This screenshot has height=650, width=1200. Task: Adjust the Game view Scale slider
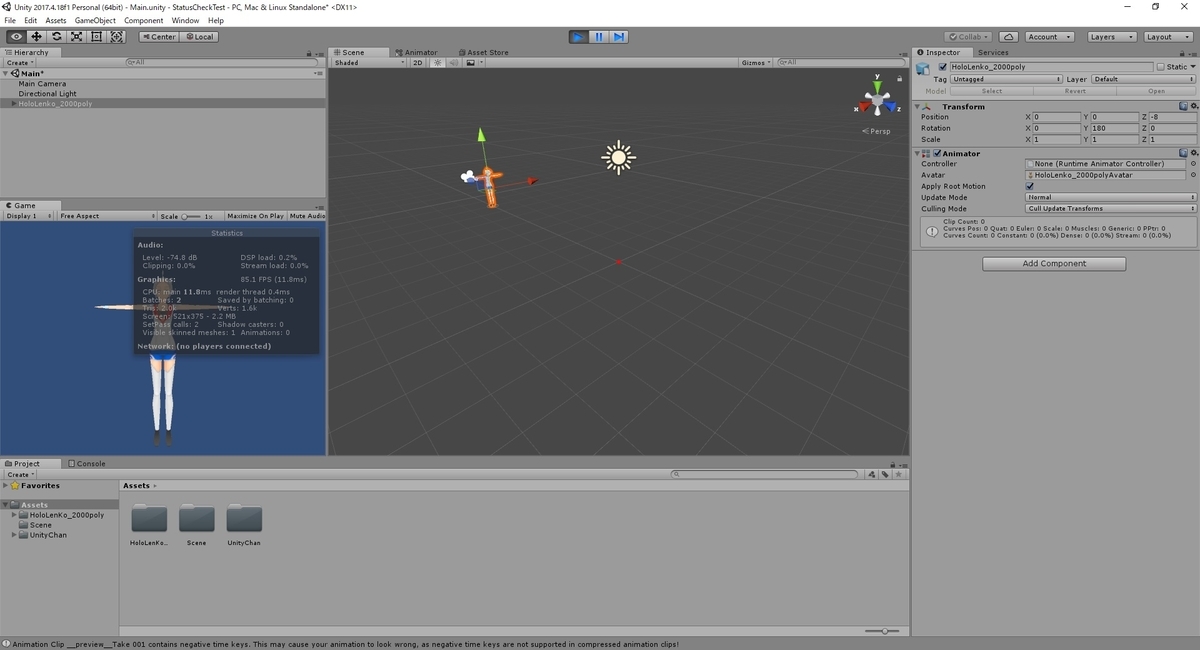[191, 216]
